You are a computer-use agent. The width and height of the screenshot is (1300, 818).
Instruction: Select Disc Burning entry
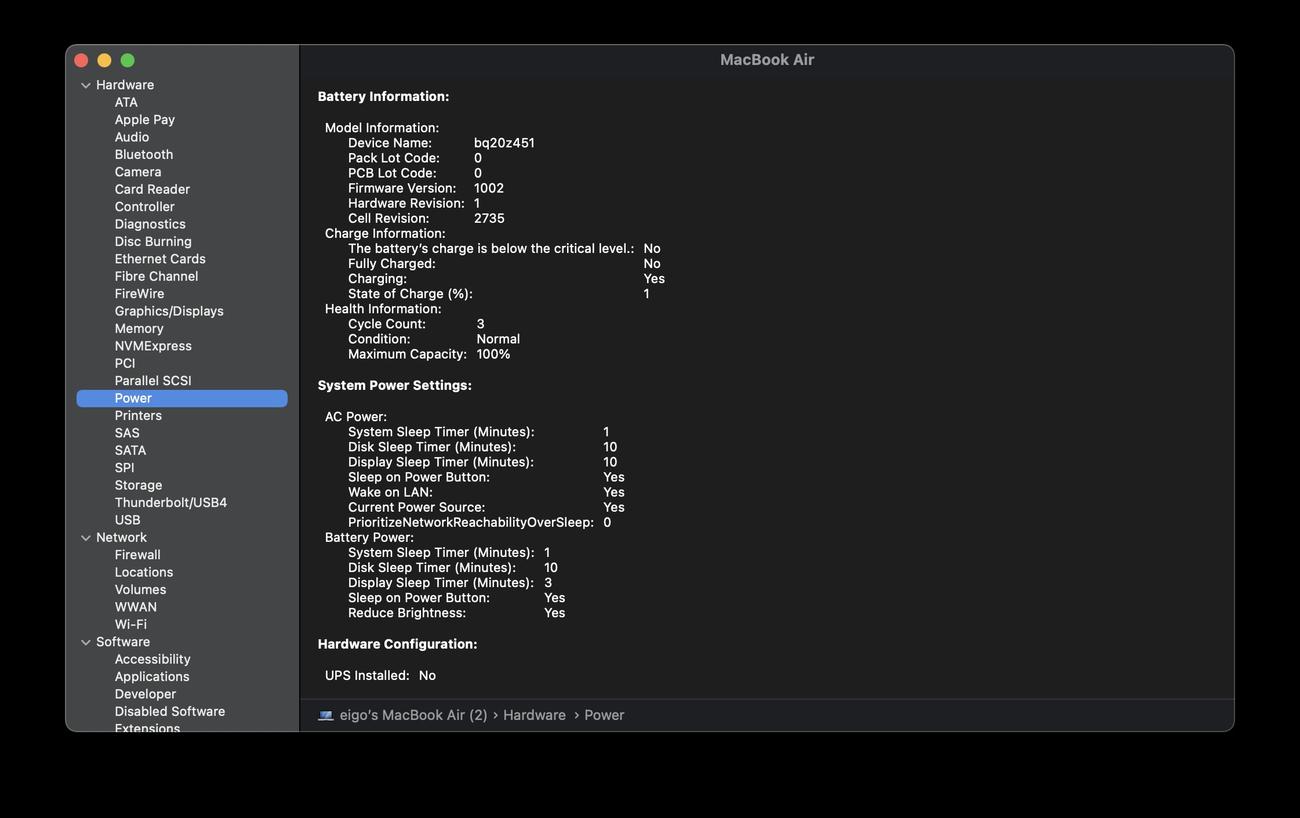(153, 242)
